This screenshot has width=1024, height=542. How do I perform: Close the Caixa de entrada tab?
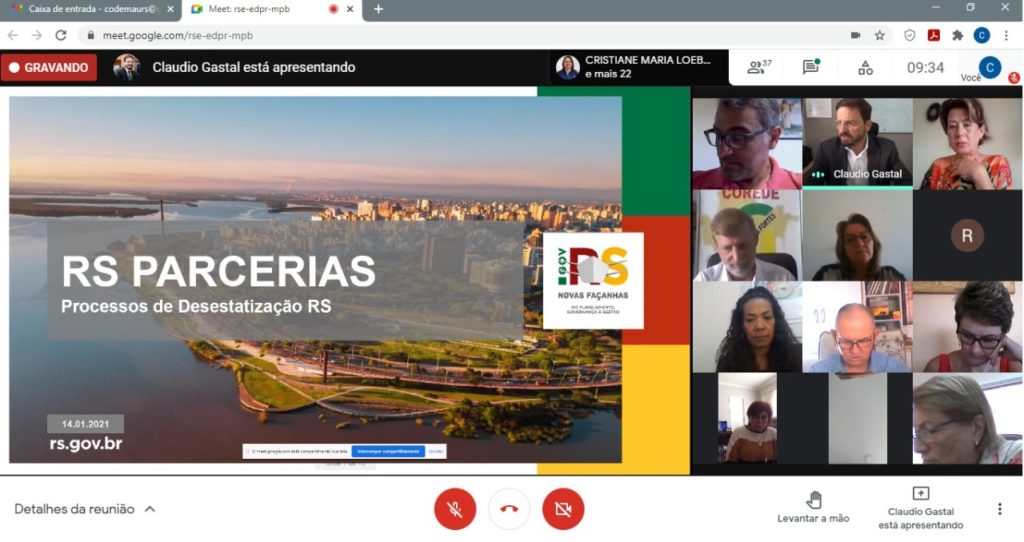pyautogui.click(x=170, y=9)
